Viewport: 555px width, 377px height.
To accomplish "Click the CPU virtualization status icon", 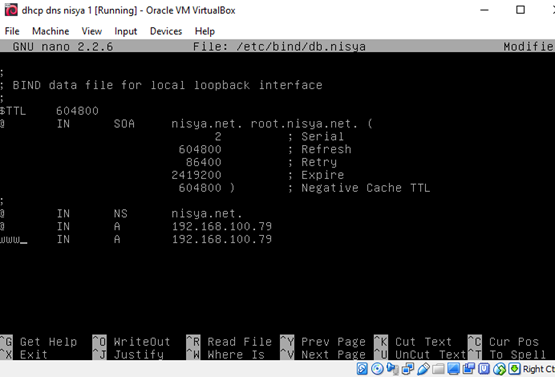I will pyautogui.click(x=484, y=369).
